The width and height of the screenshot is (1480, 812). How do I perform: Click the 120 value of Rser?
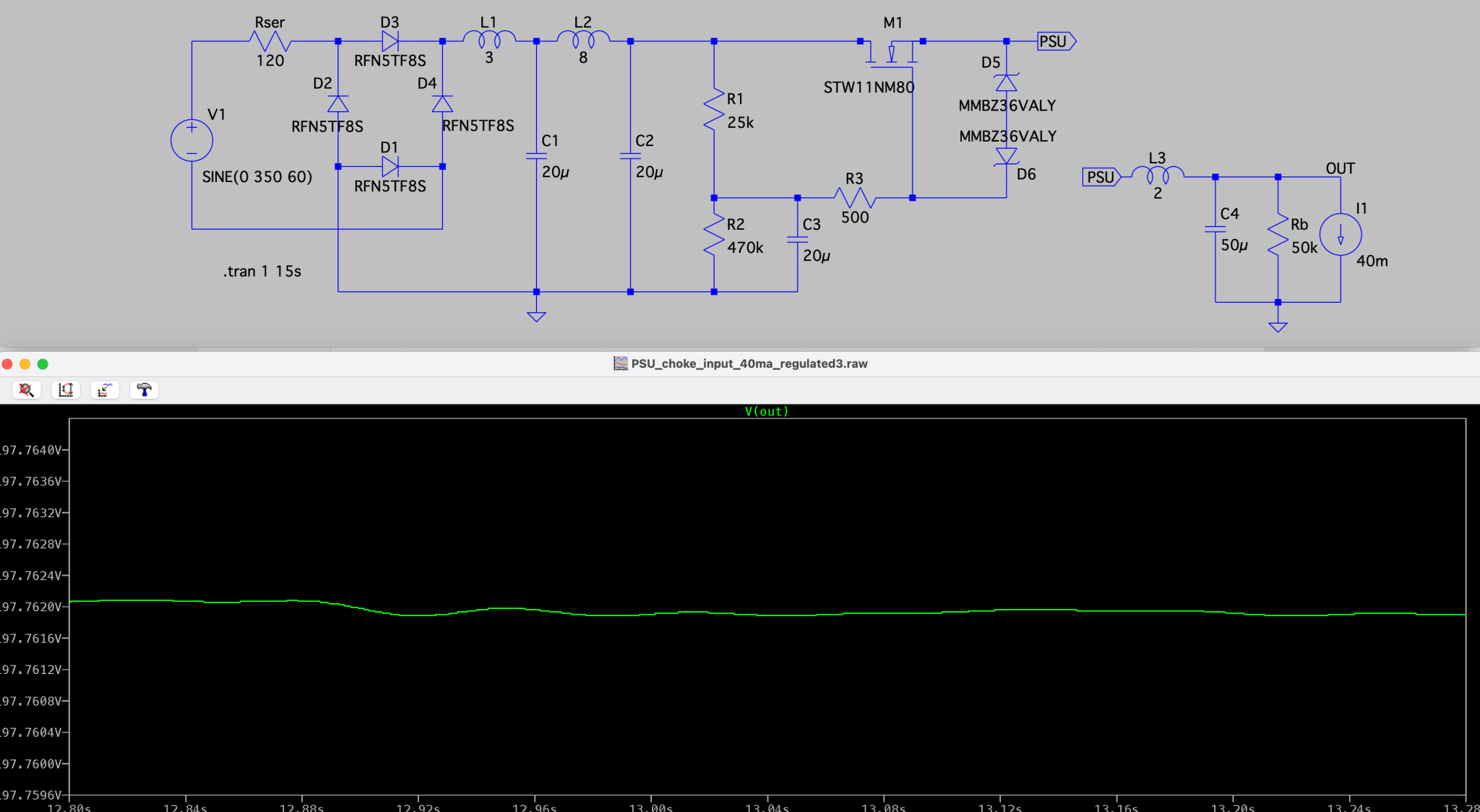tap(270, 61)
